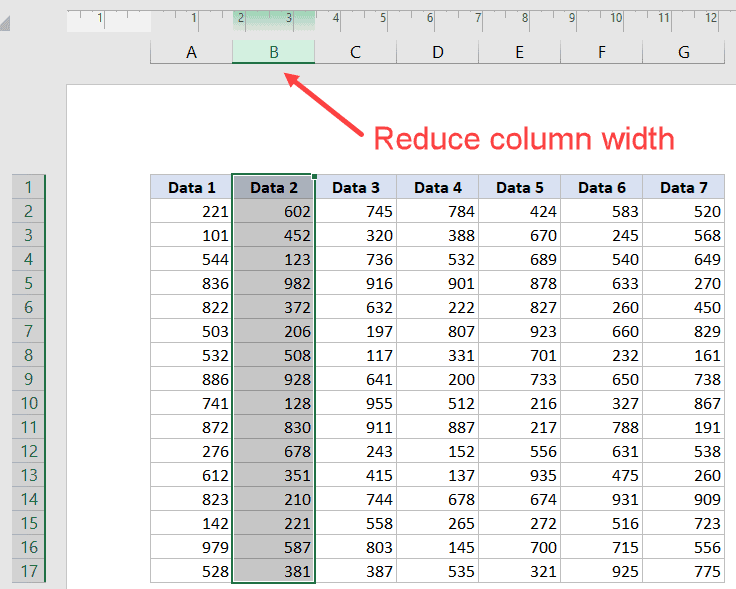Click the 'Data 7' header cell
This screenshot has height=589, width=736.
(684, 187)
